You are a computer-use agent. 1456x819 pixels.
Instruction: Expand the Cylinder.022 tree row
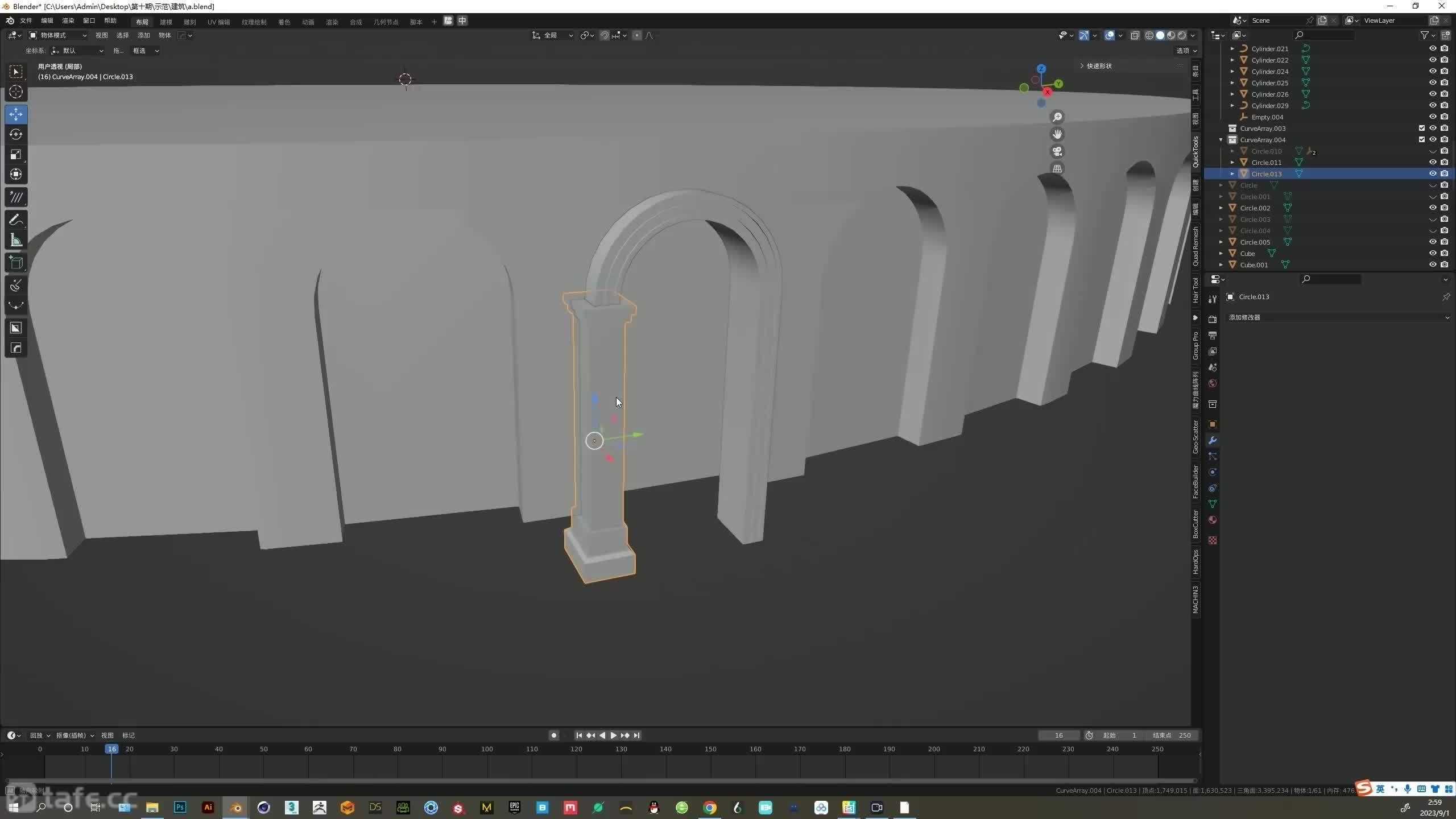pos(1232,60)
